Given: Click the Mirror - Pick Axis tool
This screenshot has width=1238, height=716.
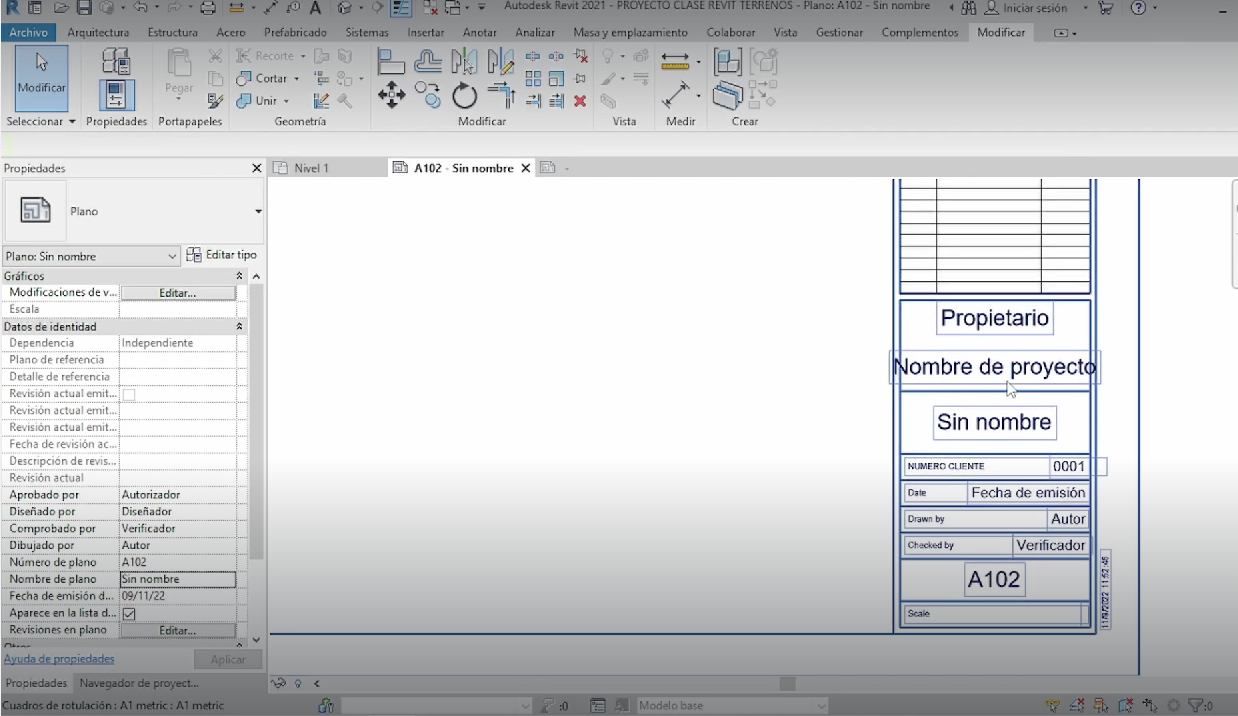Looking at the screenshot, I should click(465, 62).
